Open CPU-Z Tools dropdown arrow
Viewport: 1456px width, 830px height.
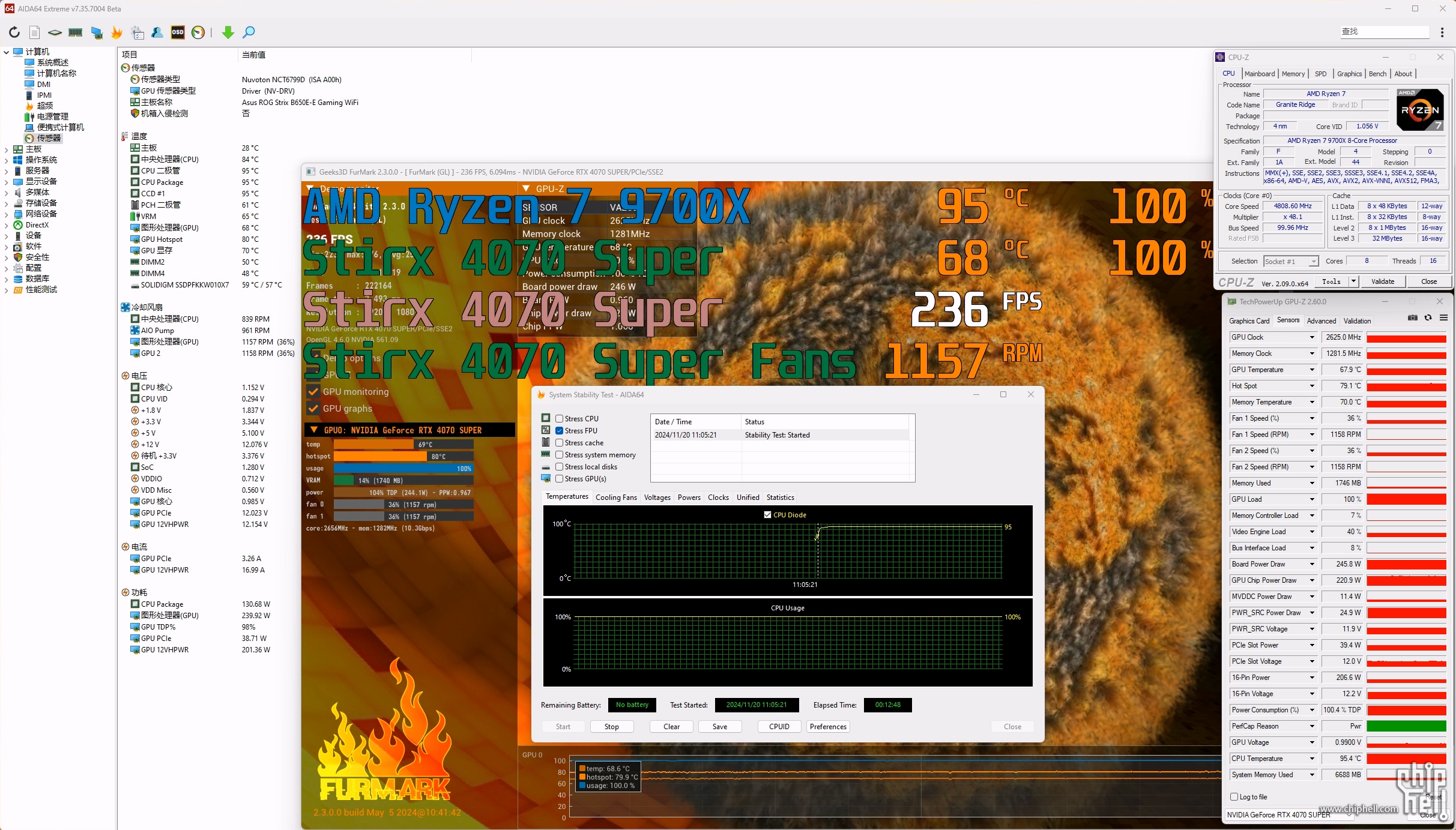coord(1353,281)
